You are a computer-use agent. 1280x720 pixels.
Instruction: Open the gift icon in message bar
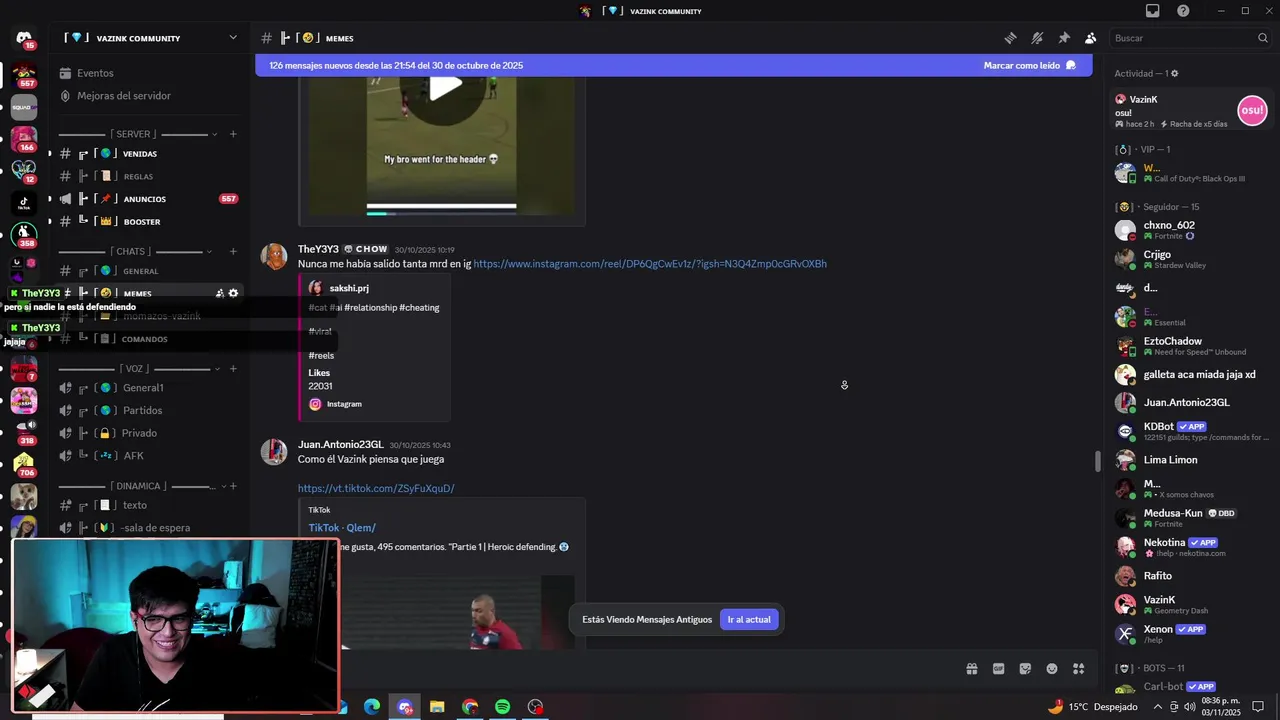click(x=971, y=669)
